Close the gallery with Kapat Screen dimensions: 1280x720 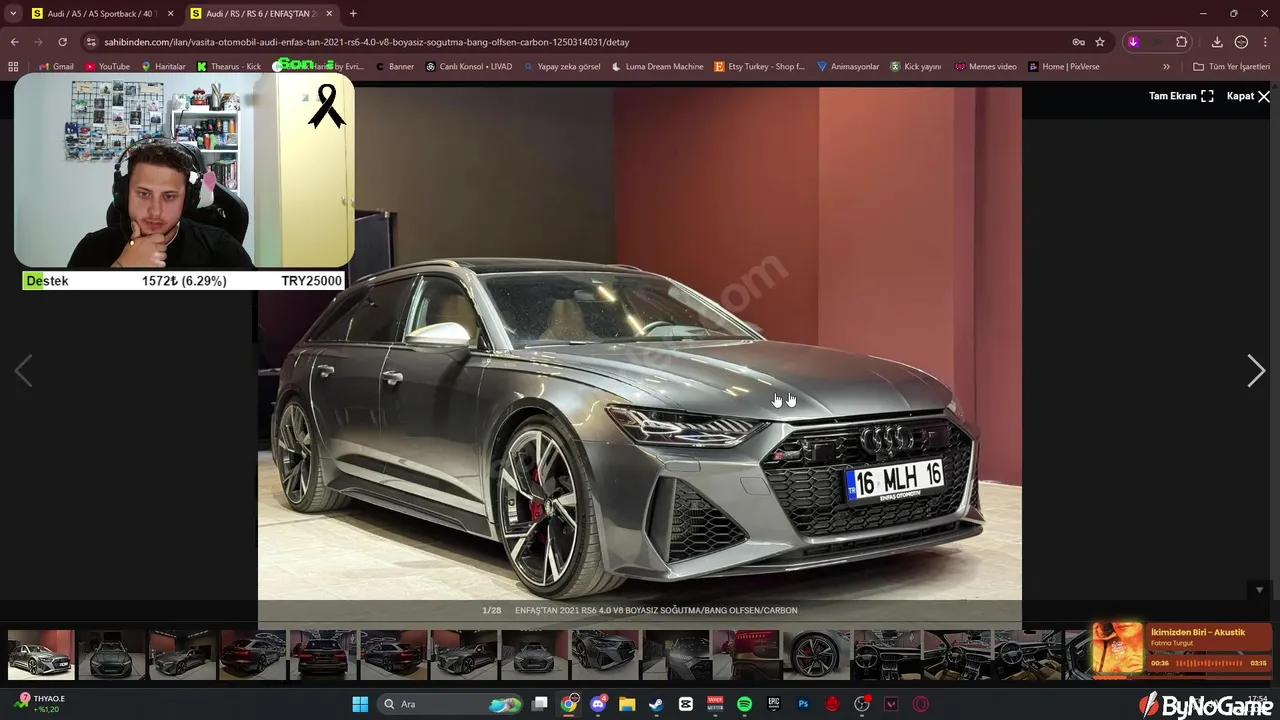pos(1248,96)
